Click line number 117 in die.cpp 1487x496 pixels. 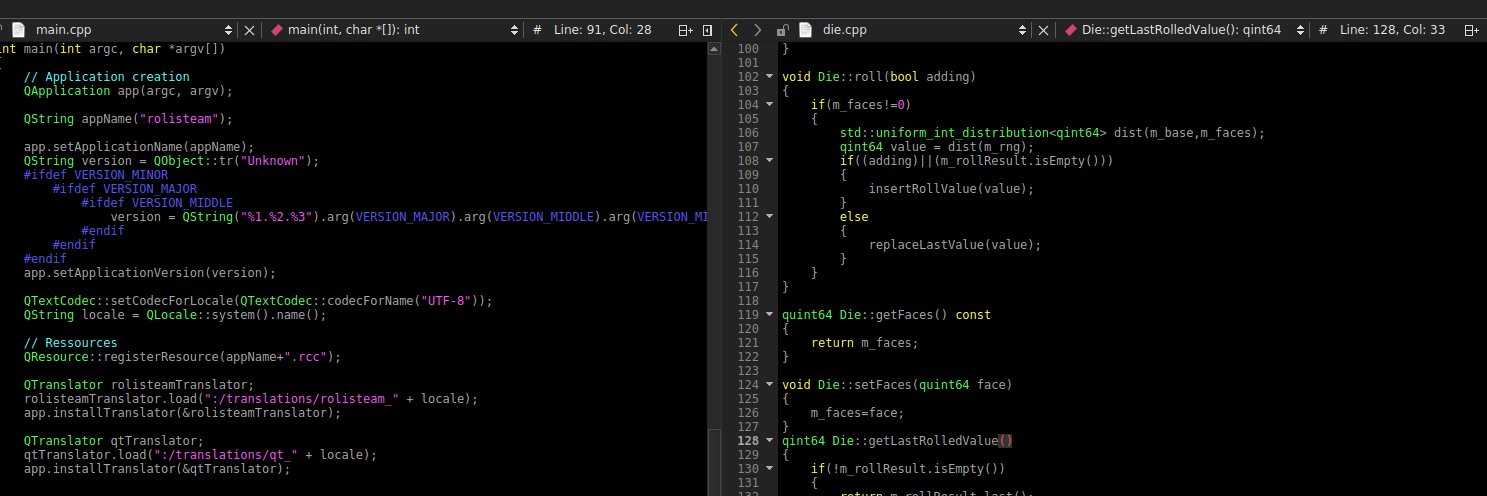(x=749, y=287)
